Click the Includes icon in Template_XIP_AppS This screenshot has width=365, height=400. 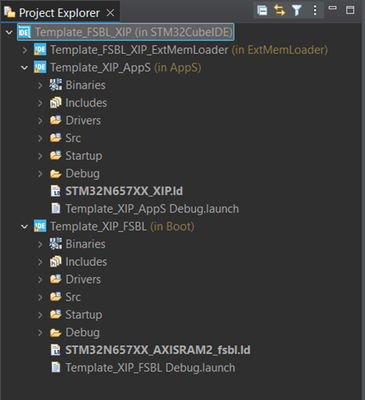tap(56, 103)
